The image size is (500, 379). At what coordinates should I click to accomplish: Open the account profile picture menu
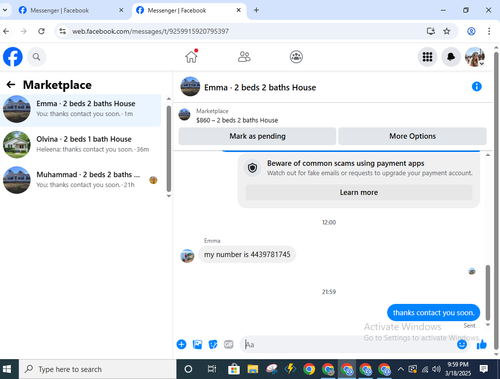[475, 57]
